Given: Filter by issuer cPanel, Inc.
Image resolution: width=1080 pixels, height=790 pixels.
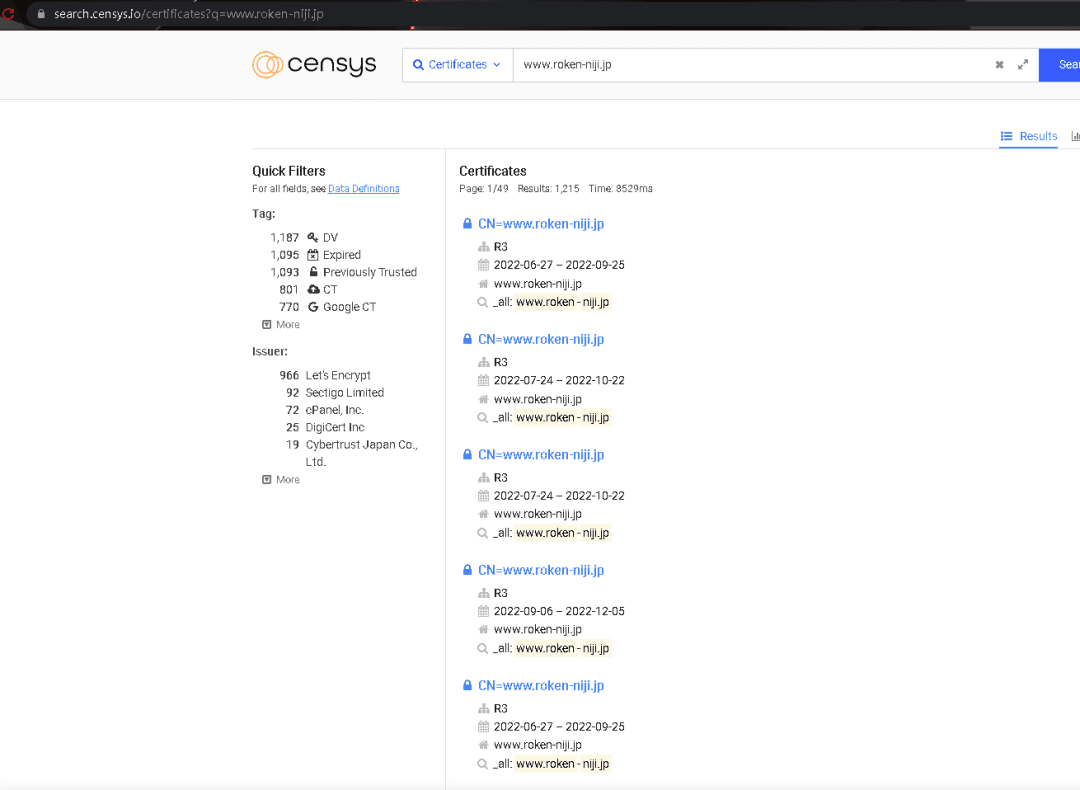Looking at the screenshot, I should point(335,410).
